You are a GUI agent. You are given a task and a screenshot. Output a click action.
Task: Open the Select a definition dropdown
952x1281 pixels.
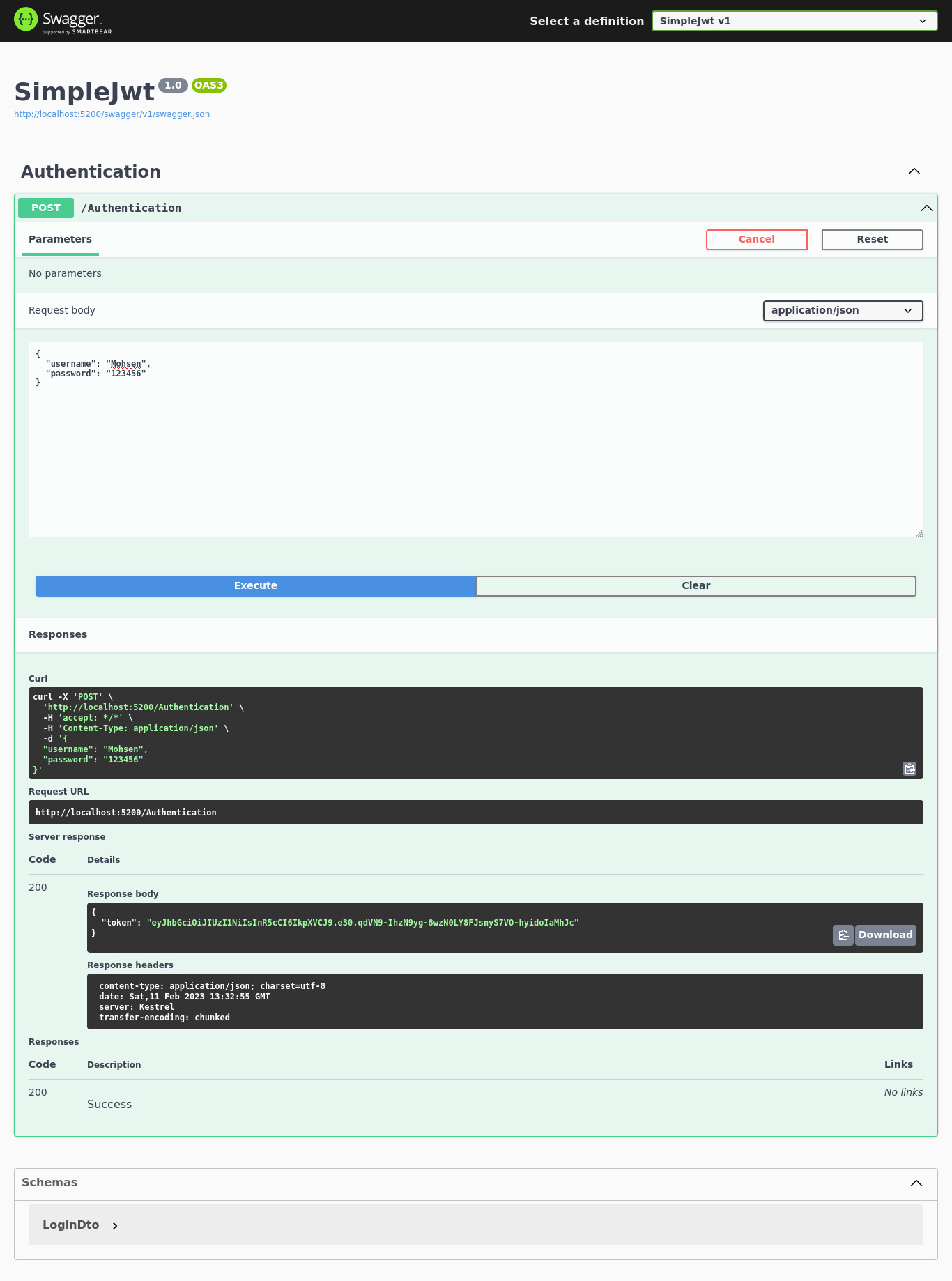pos(794,21)
